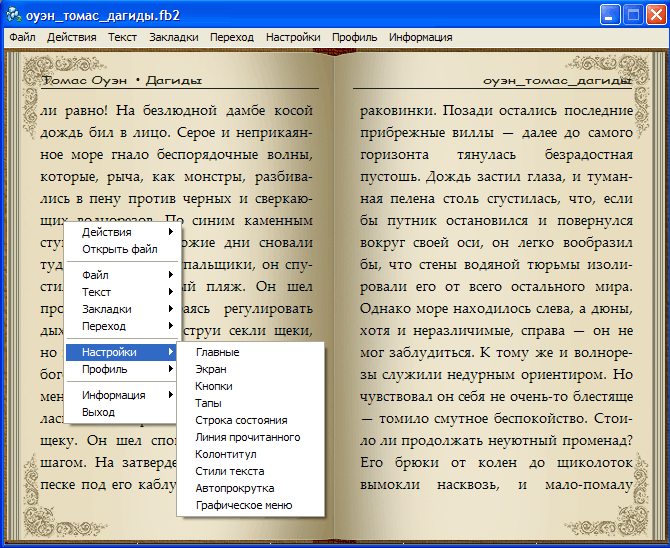
Task: Select Выход in the context menu
Action: 98,412
